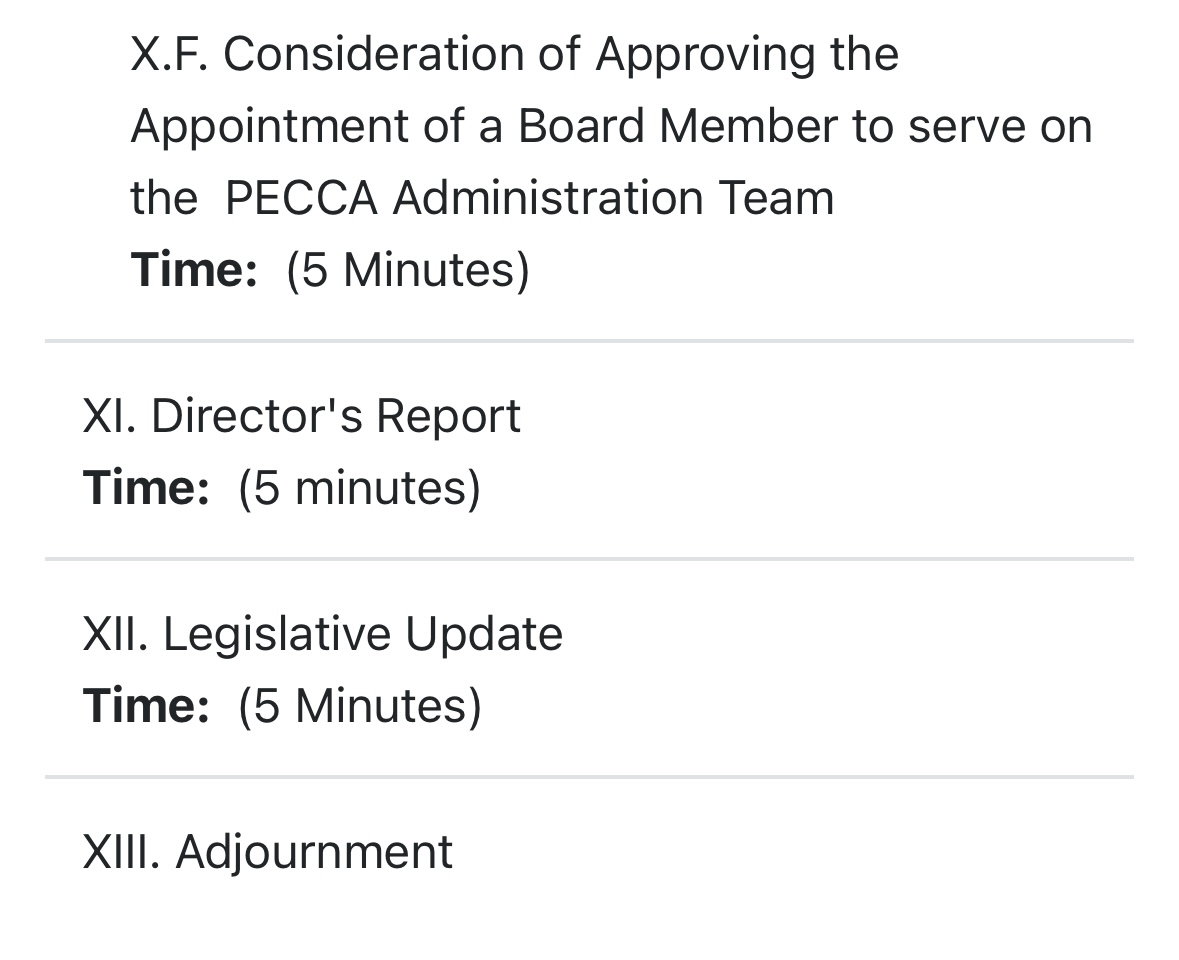Viewport: 1179px width, 960px height.
Task: Click the Time label under item X.F.
Action: (194, 270)
